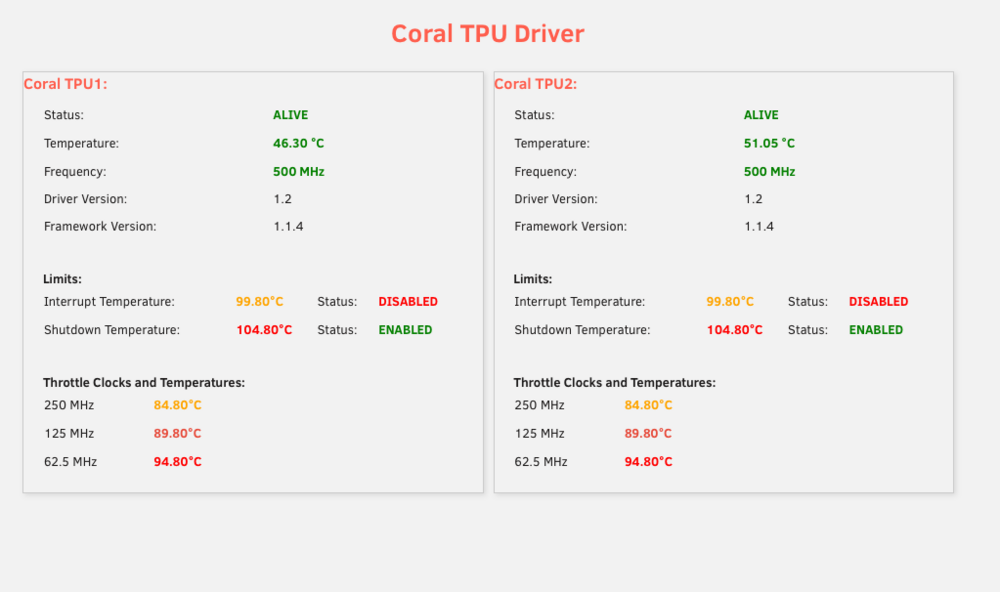Click TPU1 shutdown temperature 104.80°C
Screen dimensions: 1000x592
tap(264, 330)
